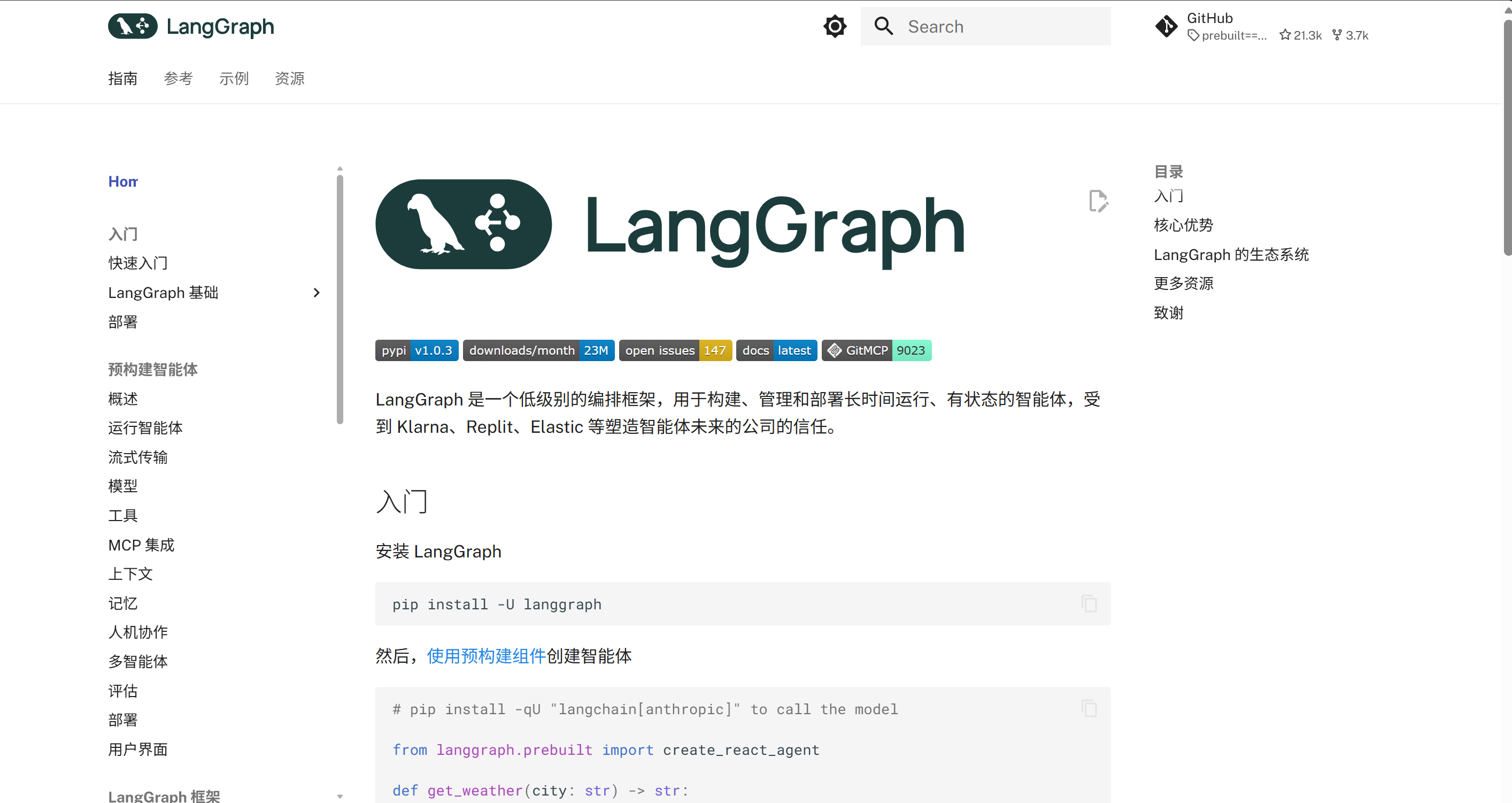Click the edit this page icon
Image resolution: width=1512 pixels, height=803 pixels.
pyautogui.click(x=1098, y=201)
